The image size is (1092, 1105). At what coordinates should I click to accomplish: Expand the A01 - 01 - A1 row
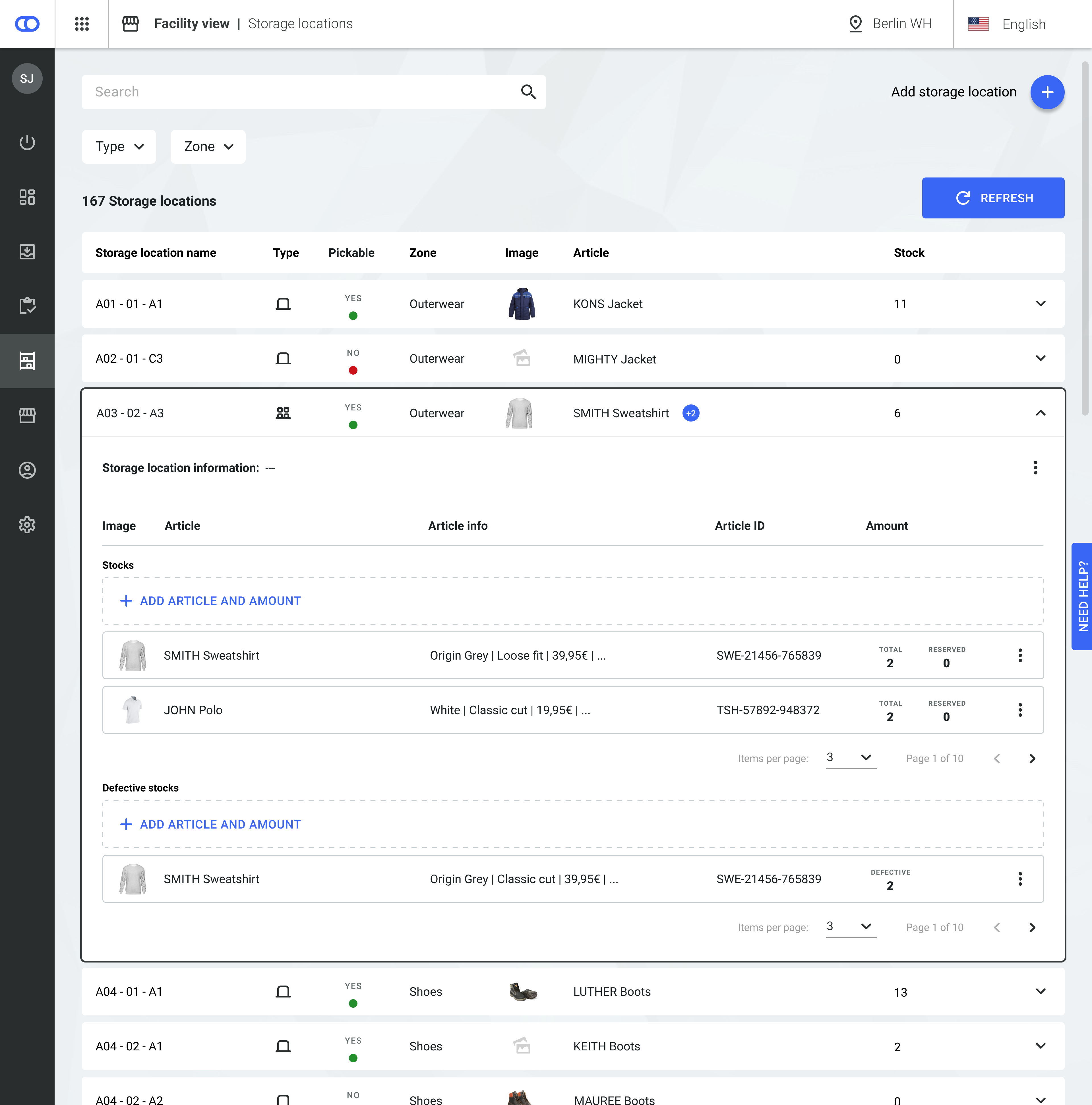pyautogui.click(x=1040, y=304)
